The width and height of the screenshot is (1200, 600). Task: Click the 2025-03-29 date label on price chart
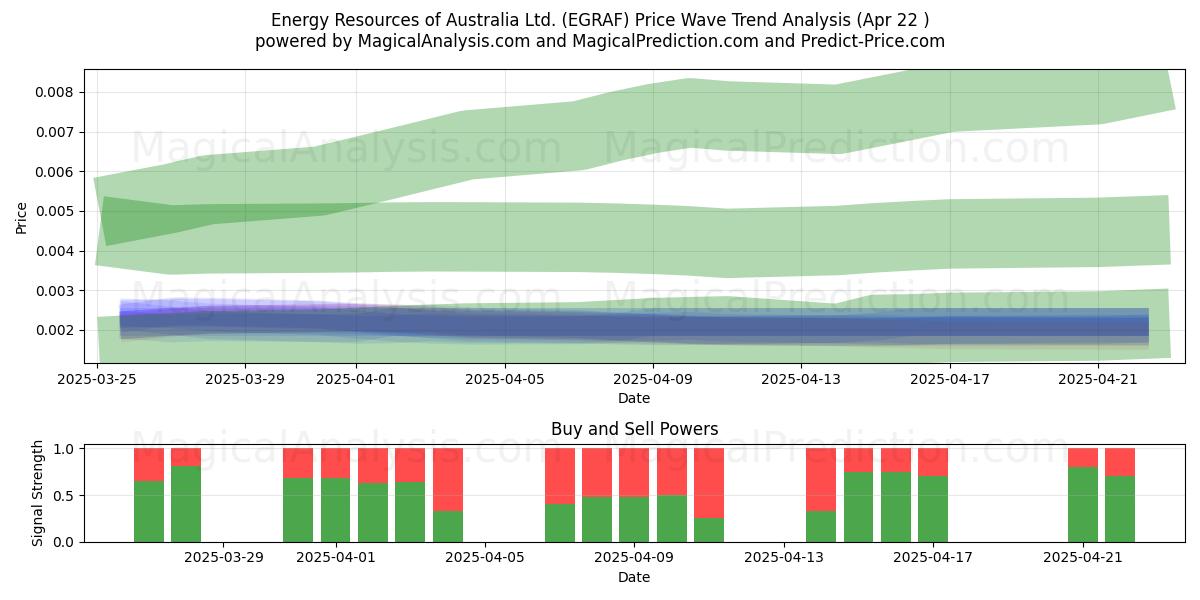pos(246,379)
